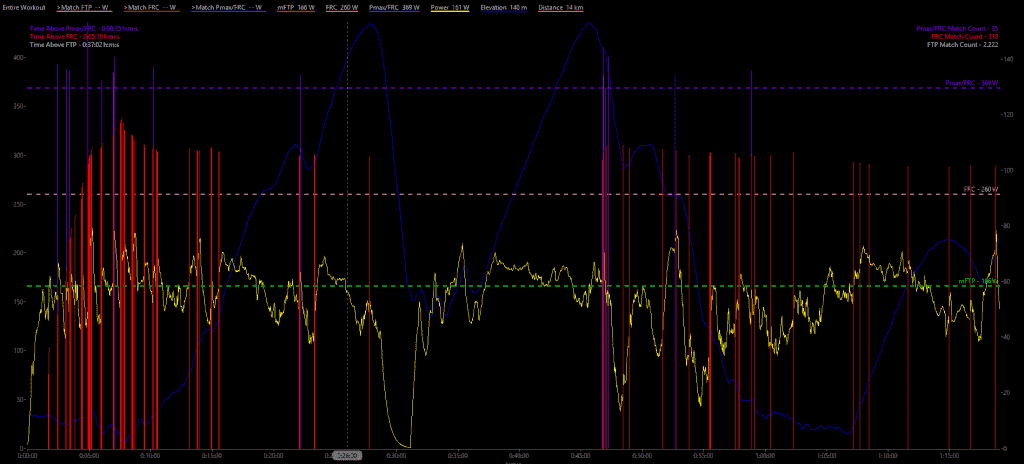Click the Pmax/FRC Match Count annotation

tap(958, 29)
